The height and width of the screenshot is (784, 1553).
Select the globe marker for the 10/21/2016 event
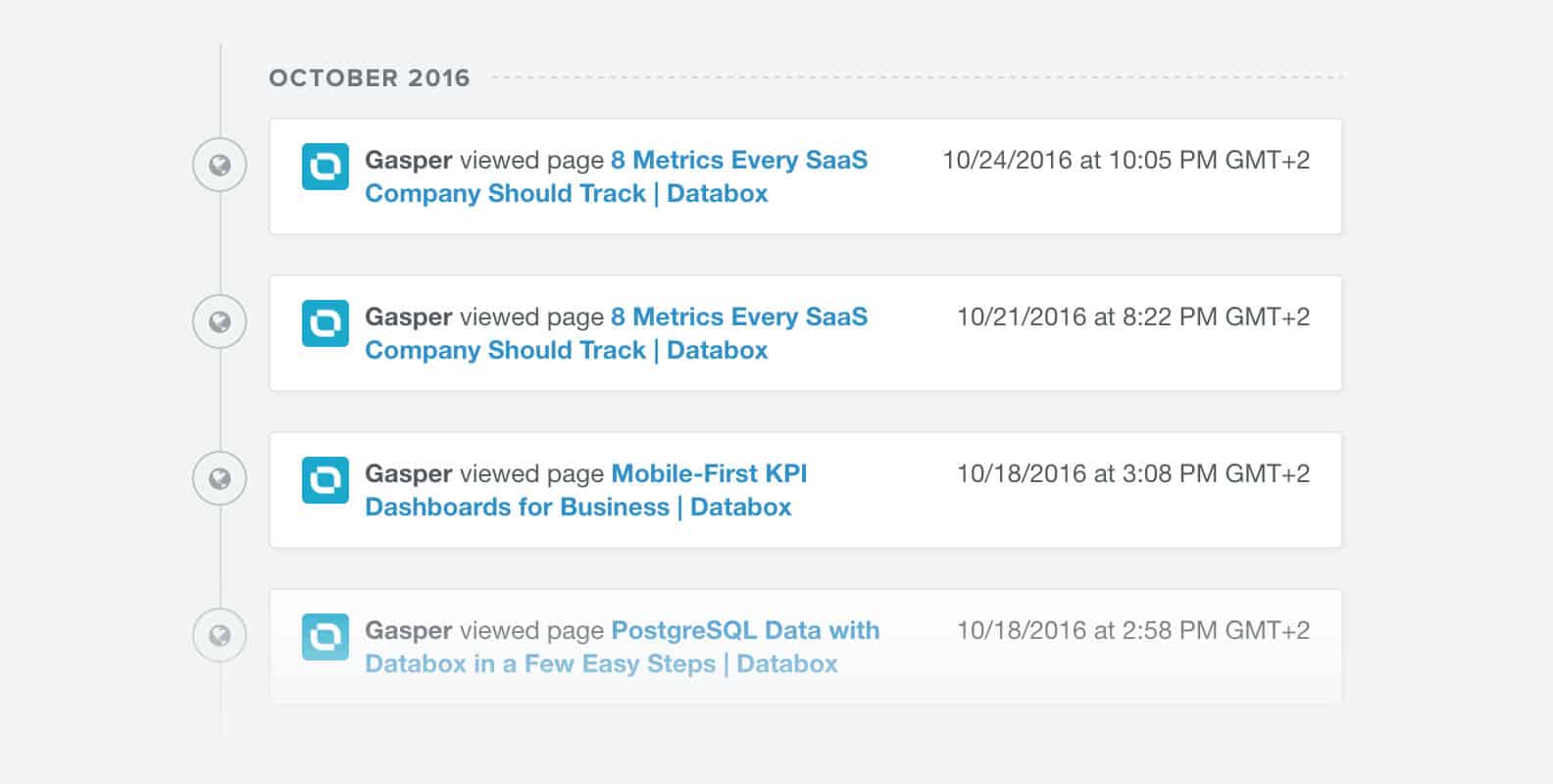220,321
